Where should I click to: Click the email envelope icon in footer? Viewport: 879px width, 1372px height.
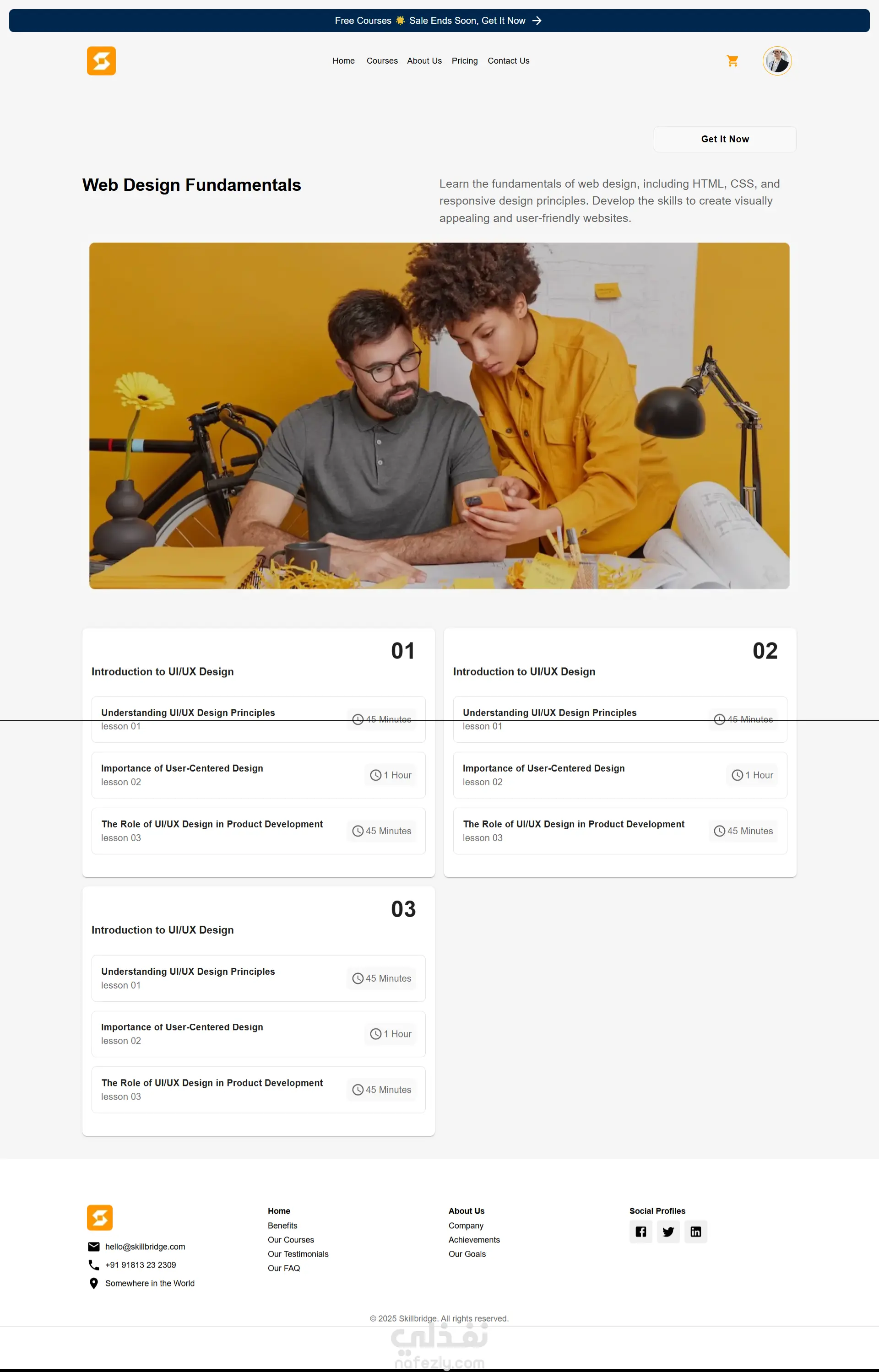(x=93, y=1247)
